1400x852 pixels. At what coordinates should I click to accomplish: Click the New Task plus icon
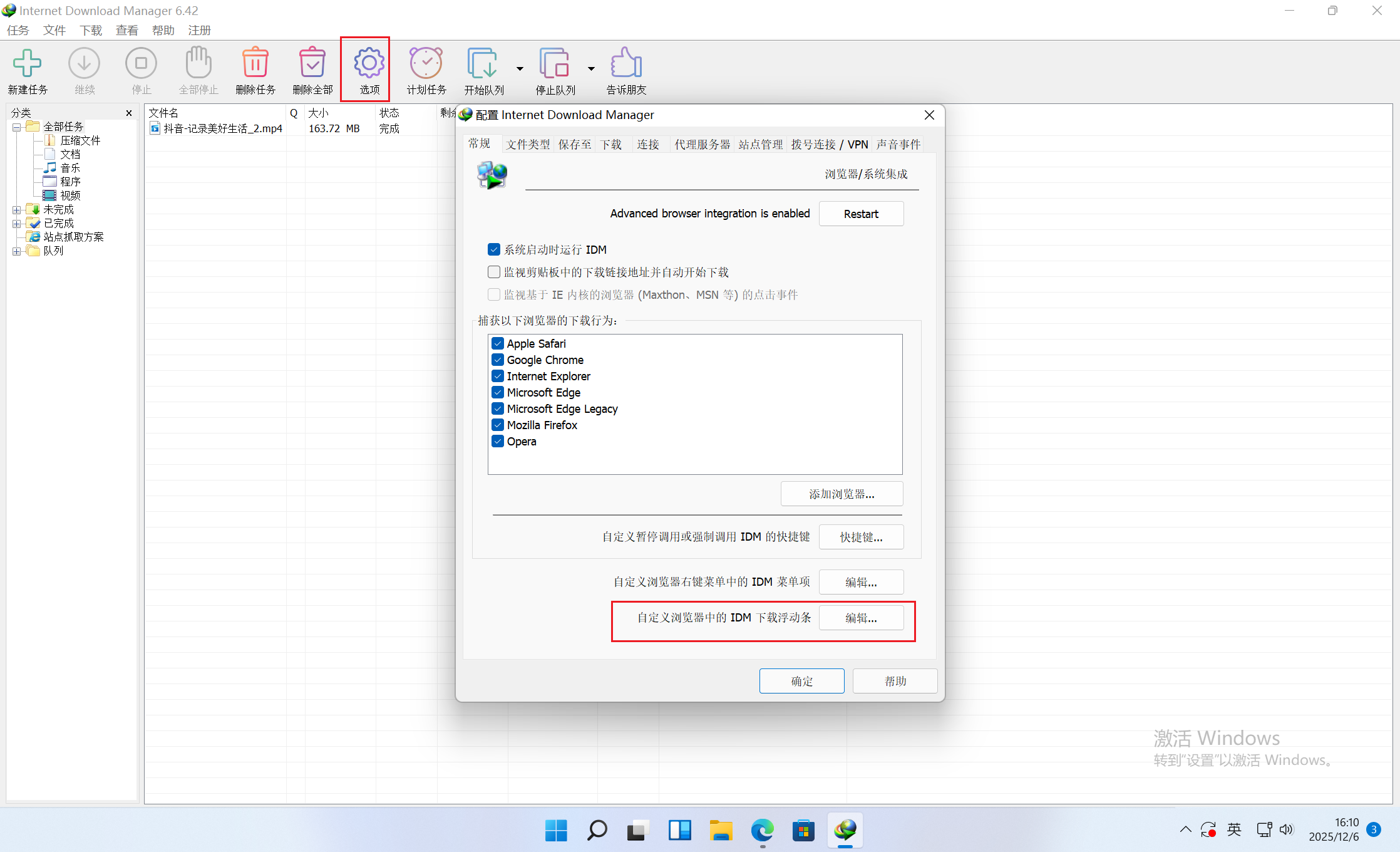(x=27, y=63)
